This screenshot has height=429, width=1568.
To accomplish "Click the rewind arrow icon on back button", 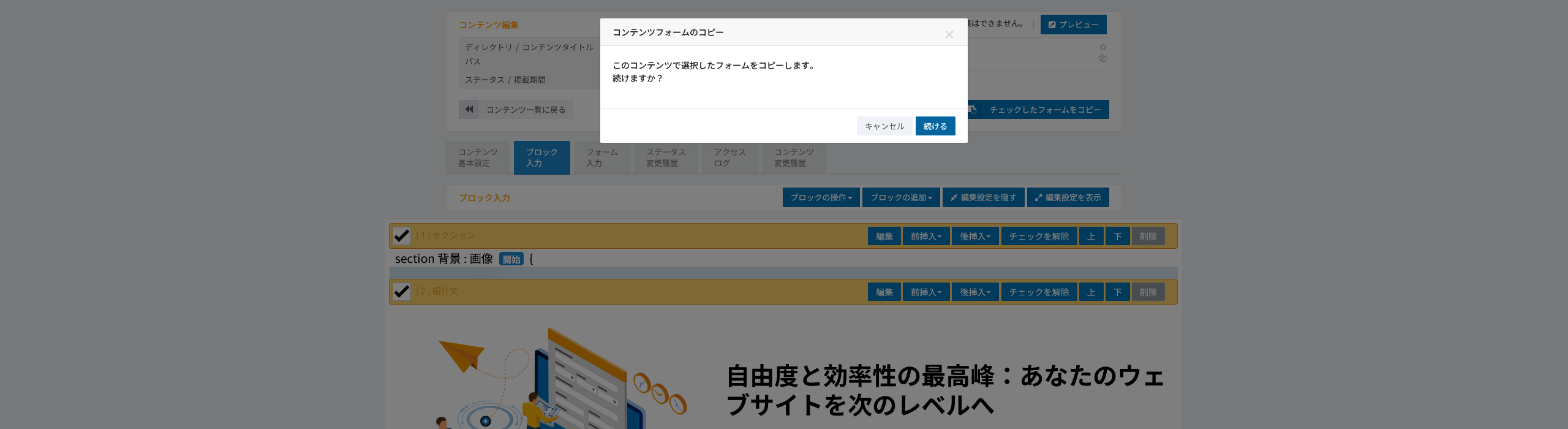I will tap(469, 110).
